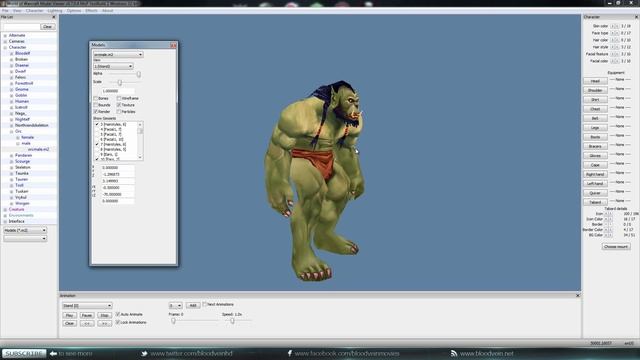Enable the Wireframe checkbox
The image size is (640, 360).
point(119,98)
